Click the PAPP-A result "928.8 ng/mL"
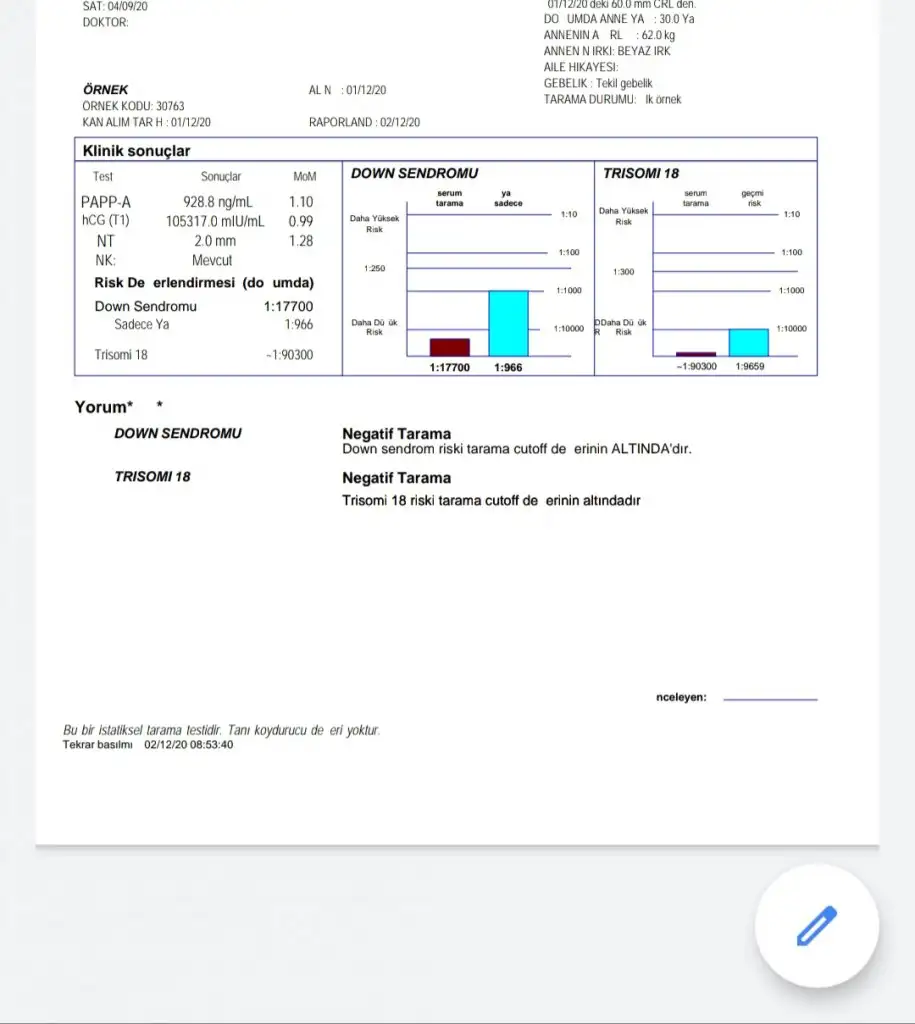915x1024 pixels. pos(217,202)
